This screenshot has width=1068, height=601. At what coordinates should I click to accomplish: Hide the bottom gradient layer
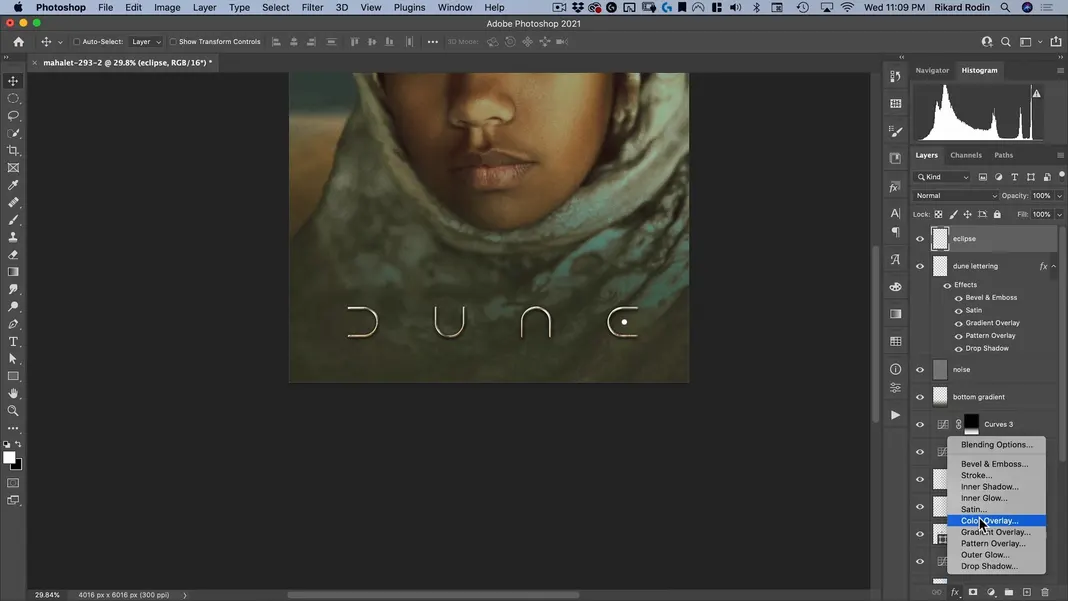point(920,397)
